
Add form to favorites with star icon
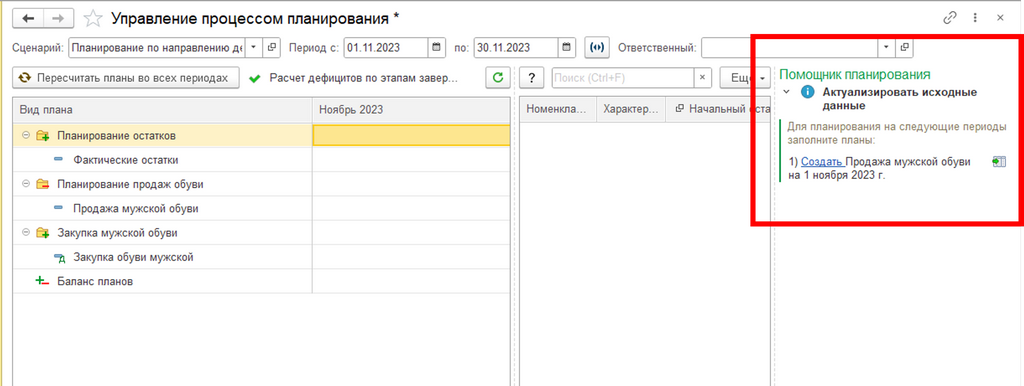(93, 18)
